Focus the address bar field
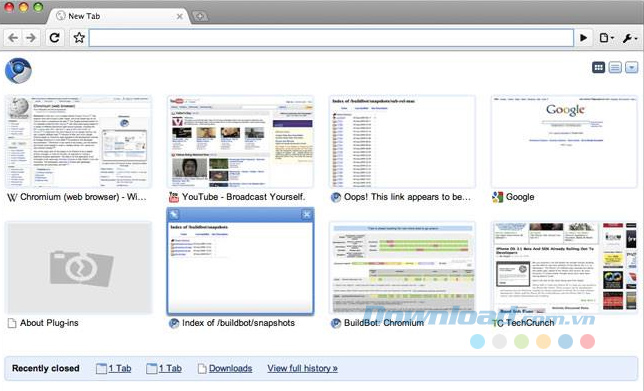The width and height of the screenshot is (644, 391). click(x=331, y=38)
